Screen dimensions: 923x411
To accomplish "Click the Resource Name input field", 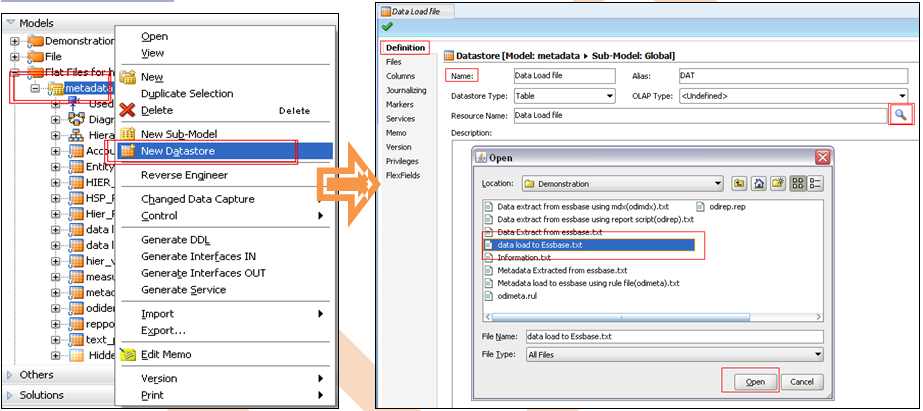I will (700, 115).
